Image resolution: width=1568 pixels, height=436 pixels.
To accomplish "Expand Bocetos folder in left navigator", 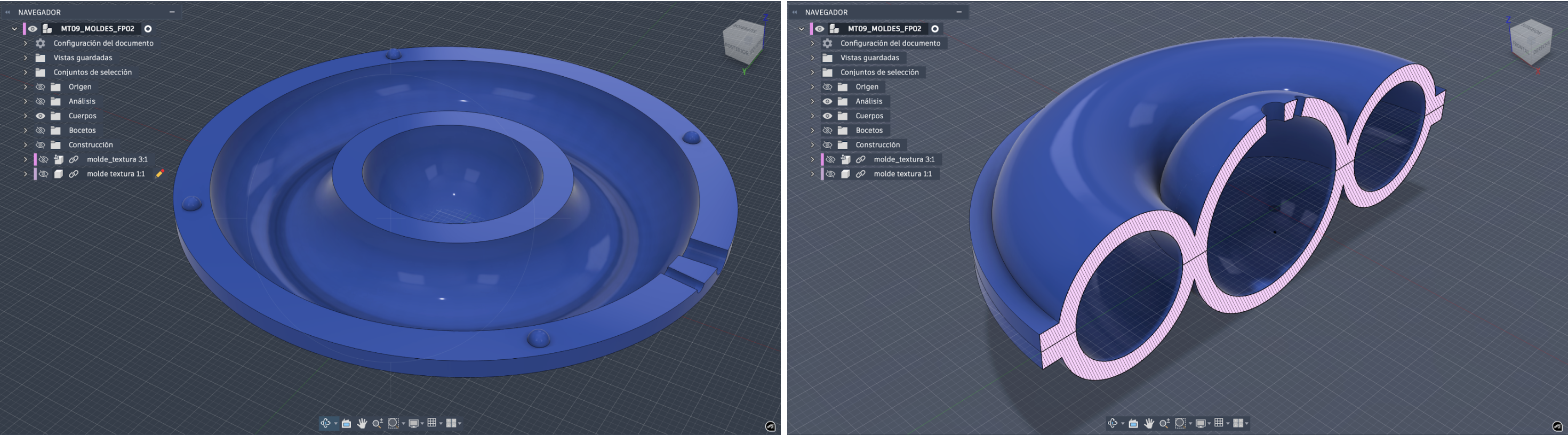I will [26, 131].
